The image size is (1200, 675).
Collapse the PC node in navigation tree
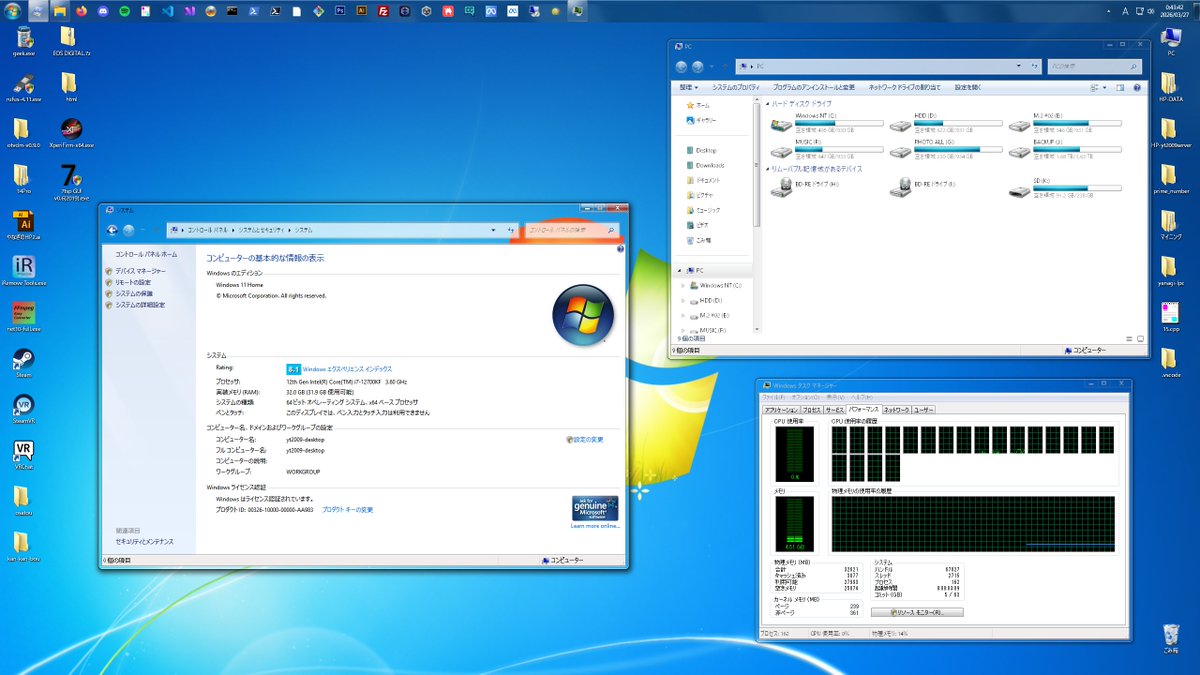[x=679, y=270]
